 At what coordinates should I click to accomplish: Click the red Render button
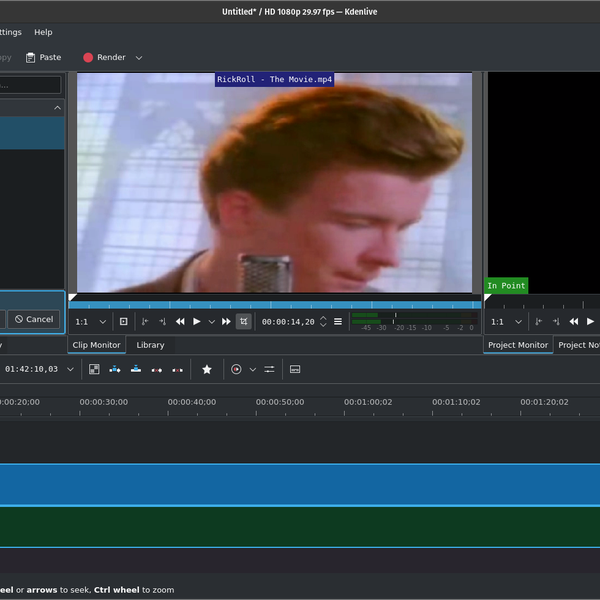point(104,57)
